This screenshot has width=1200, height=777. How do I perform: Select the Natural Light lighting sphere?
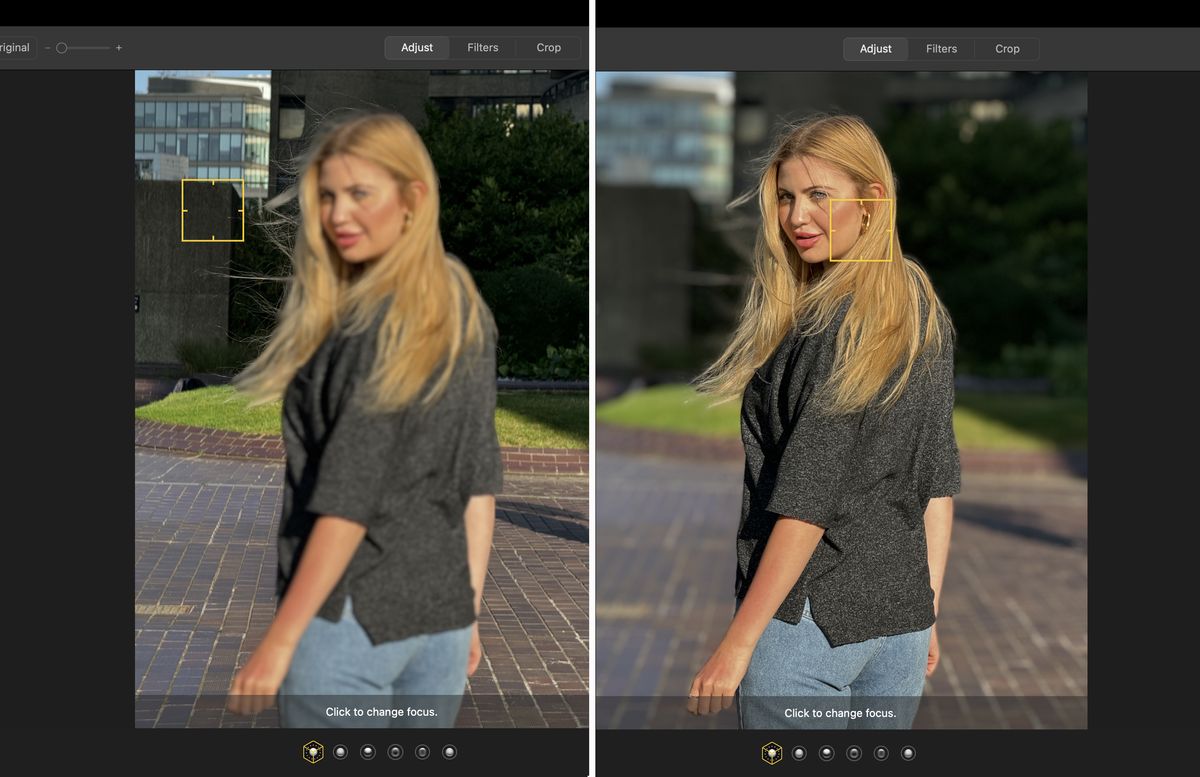coord(340,751)
